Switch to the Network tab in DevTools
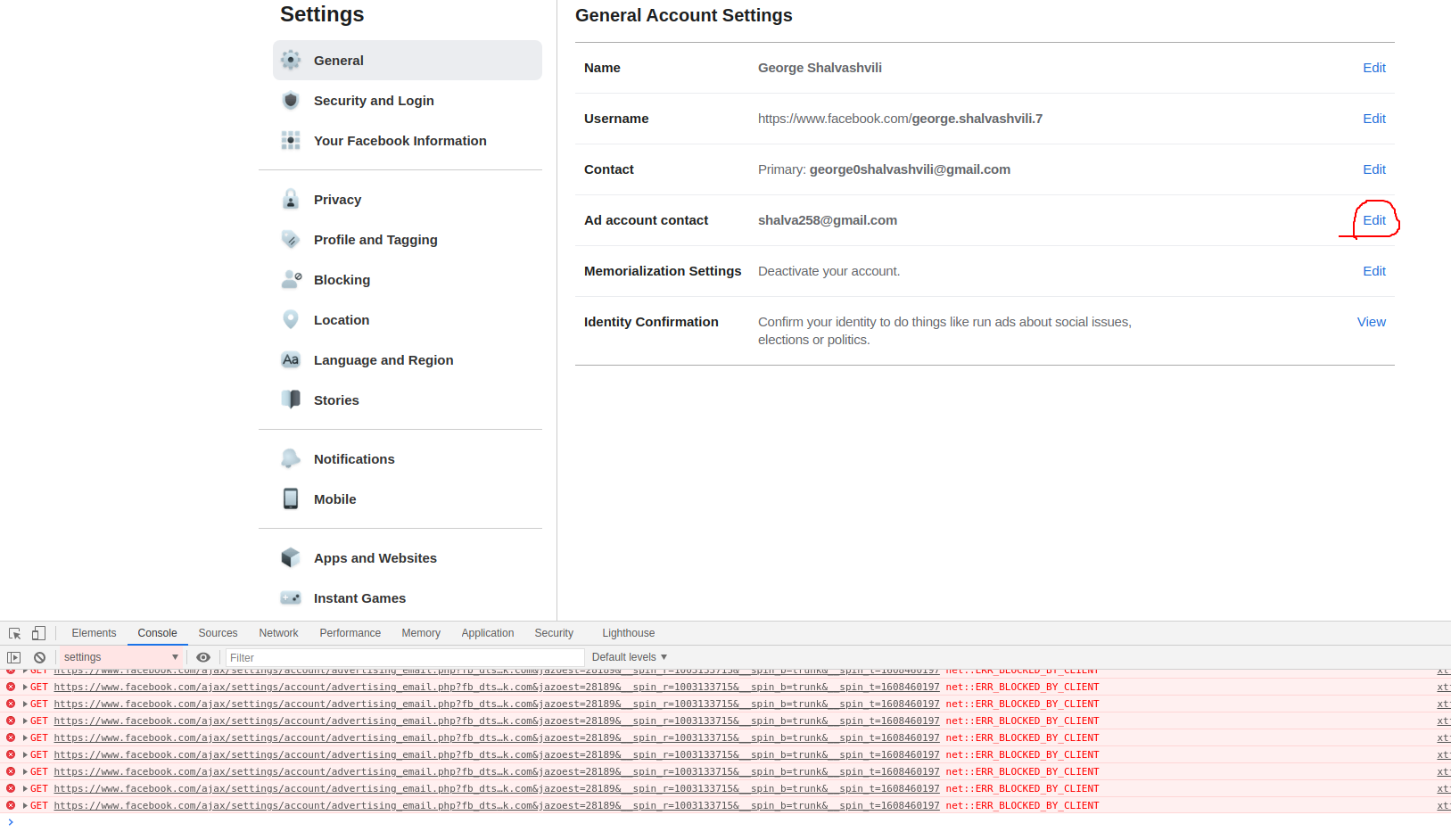This screenshot has height=840, width=1451. tap(278, 632)
